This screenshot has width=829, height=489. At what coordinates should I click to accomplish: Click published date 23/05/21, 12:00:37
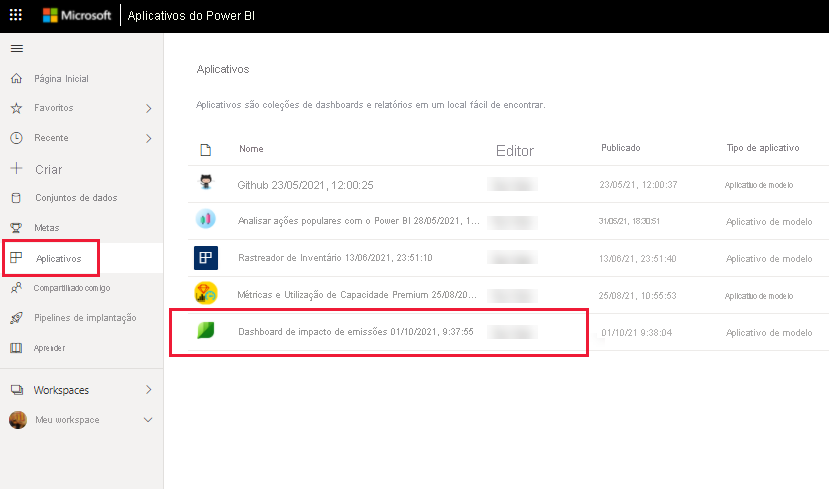pos(638,185)
